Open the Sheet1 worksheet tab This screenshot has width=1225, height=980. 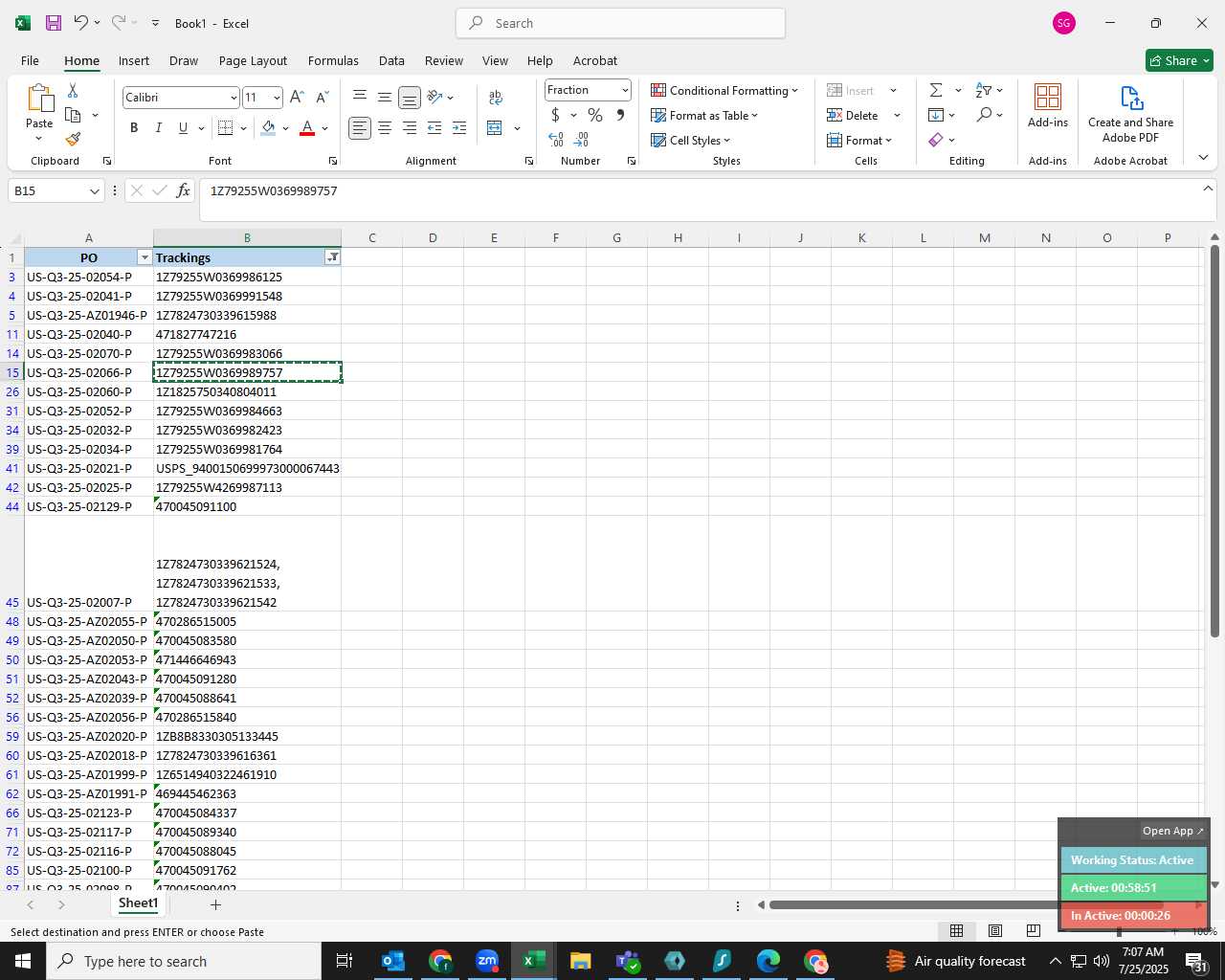138,903
